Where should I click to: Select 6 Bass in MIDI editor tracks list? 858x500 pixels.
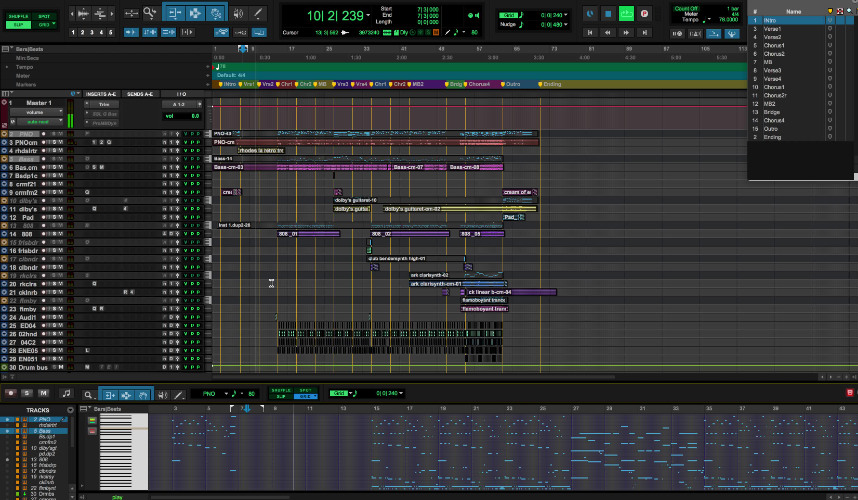pos(44,431)
